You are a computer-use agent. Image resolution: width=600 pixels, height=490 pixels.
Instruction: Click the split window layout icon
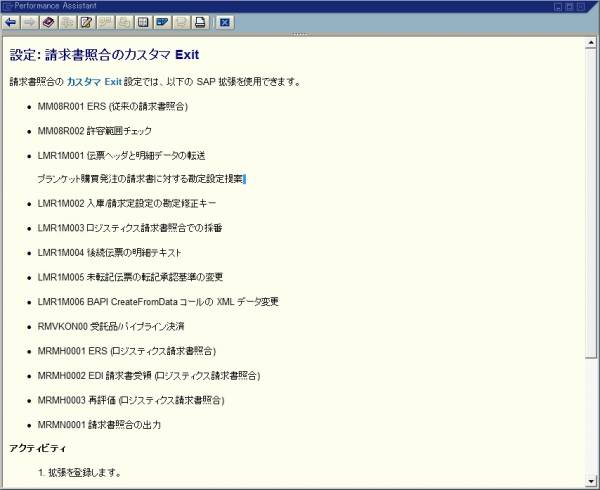143,22
